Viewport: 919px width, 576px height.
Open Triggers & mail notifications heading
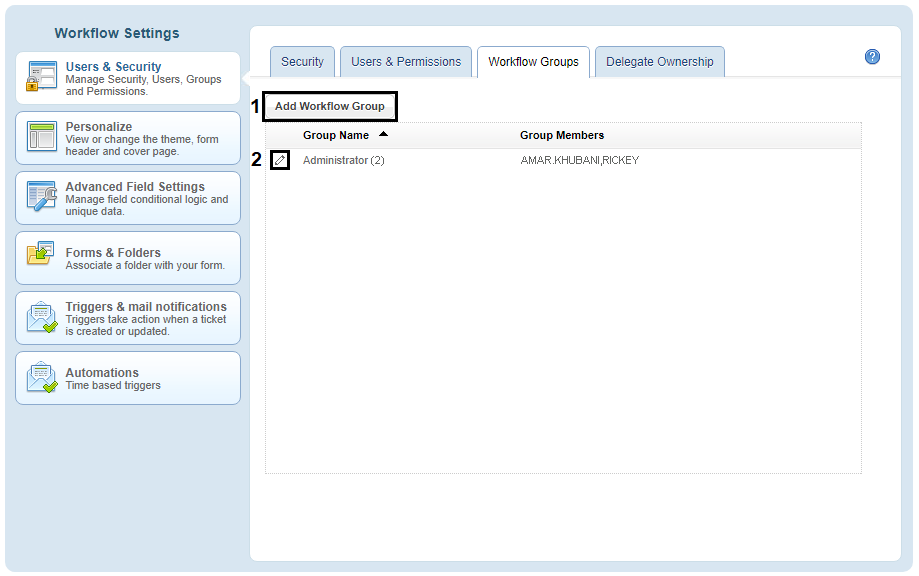click(146, 306)
